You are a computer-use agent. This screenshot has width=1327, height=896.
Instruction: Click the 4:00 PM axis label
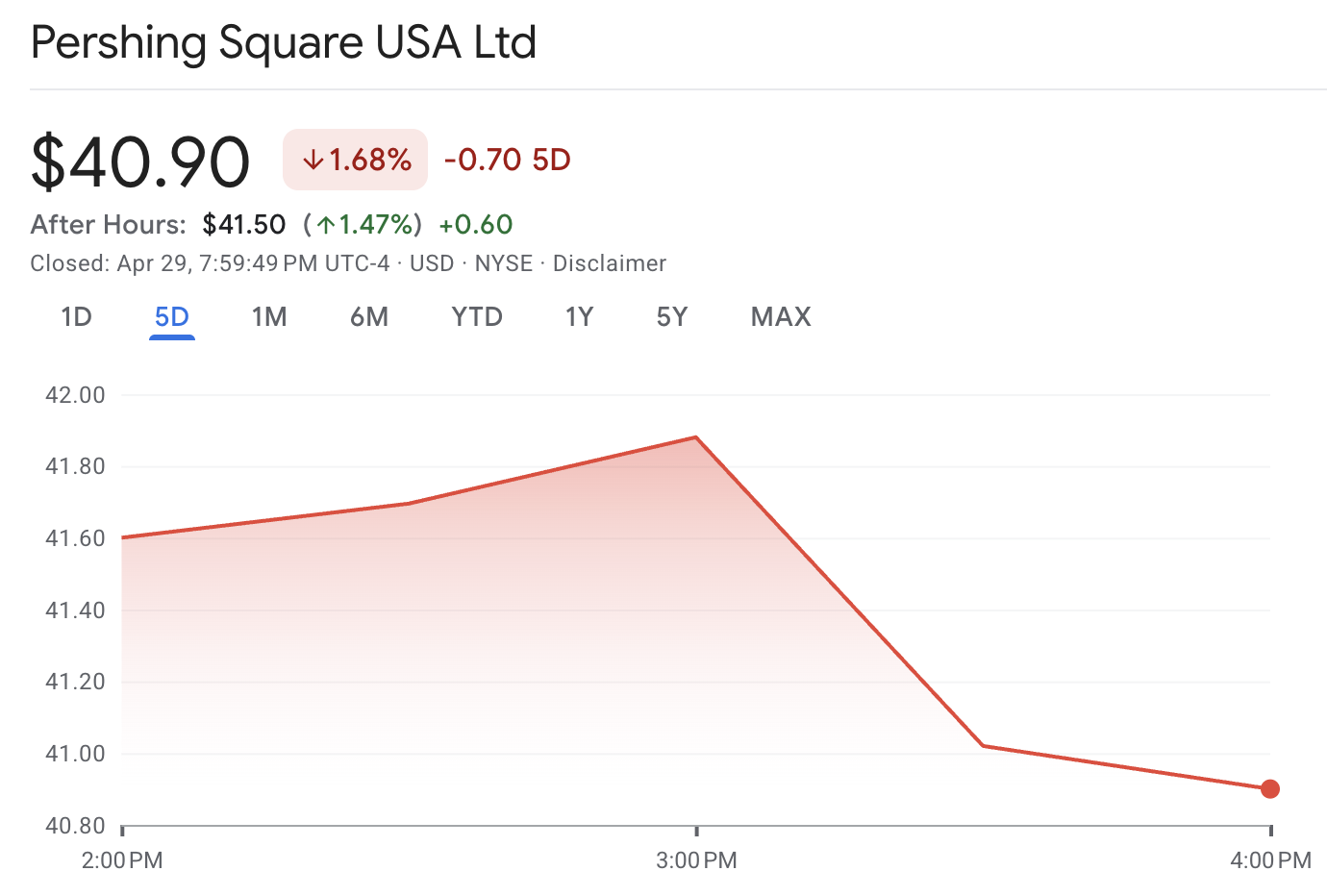coord(1271,860)
